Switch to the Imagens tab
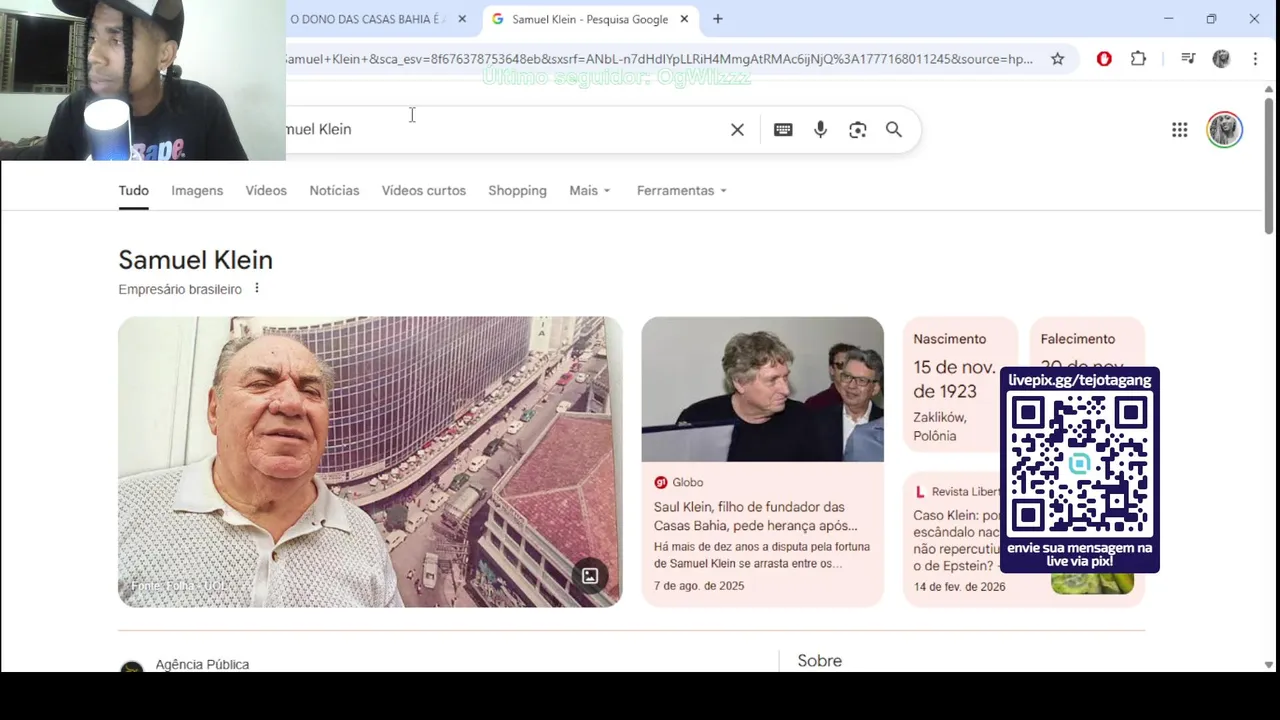This screenshot has width=1280, height=720. pos(197,191)
